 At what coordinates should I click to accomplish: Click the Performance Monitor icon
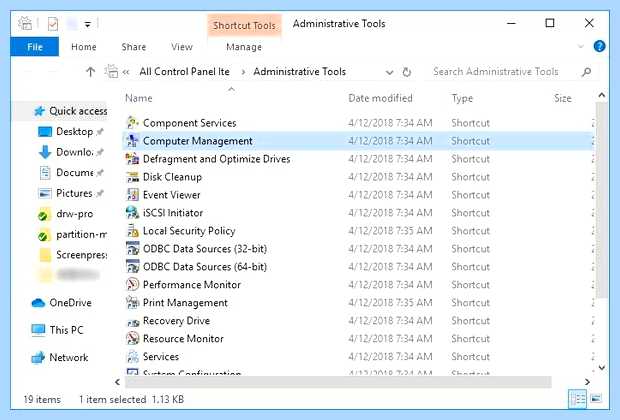[x=132, y=284]
